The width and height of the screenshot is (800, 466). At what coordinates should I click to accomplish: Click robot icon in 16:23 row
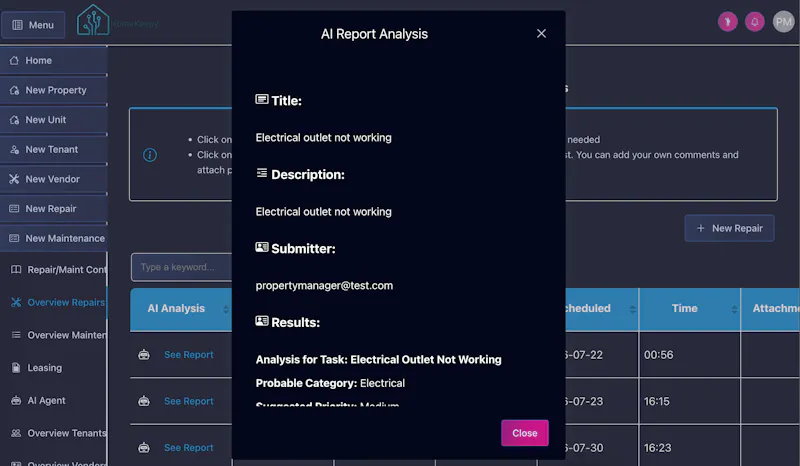[x=144, y=447]
